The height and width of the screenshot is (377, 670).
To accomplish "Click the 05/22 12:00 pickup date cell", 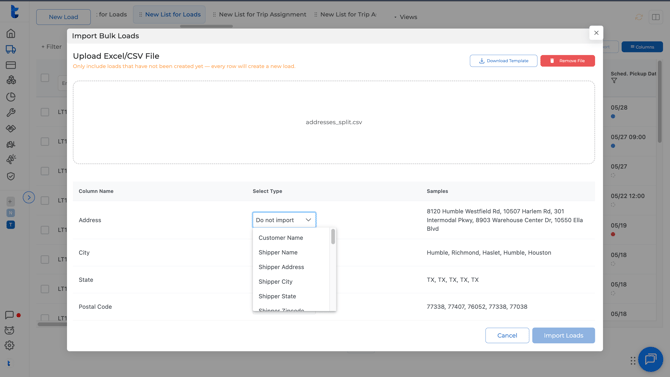I will 627,196.
